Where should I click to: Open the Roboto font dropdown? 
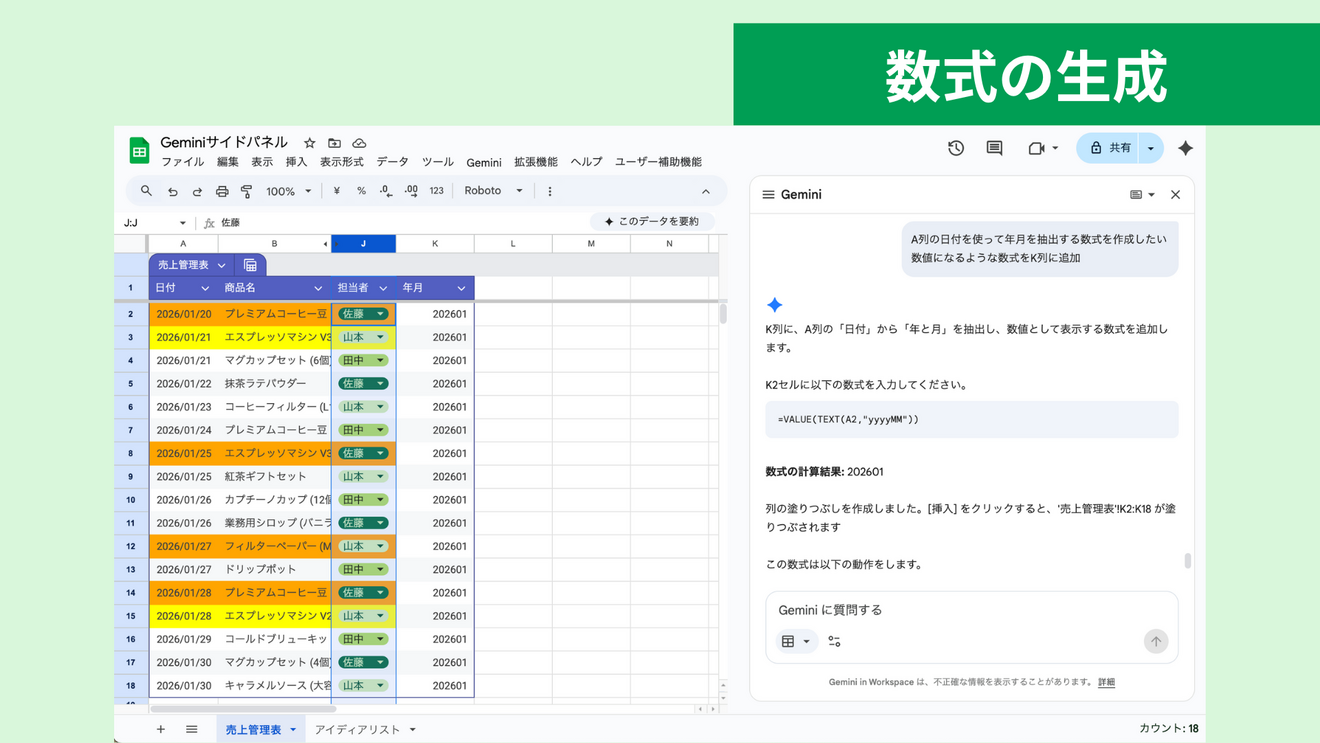(x=494, y=191)
